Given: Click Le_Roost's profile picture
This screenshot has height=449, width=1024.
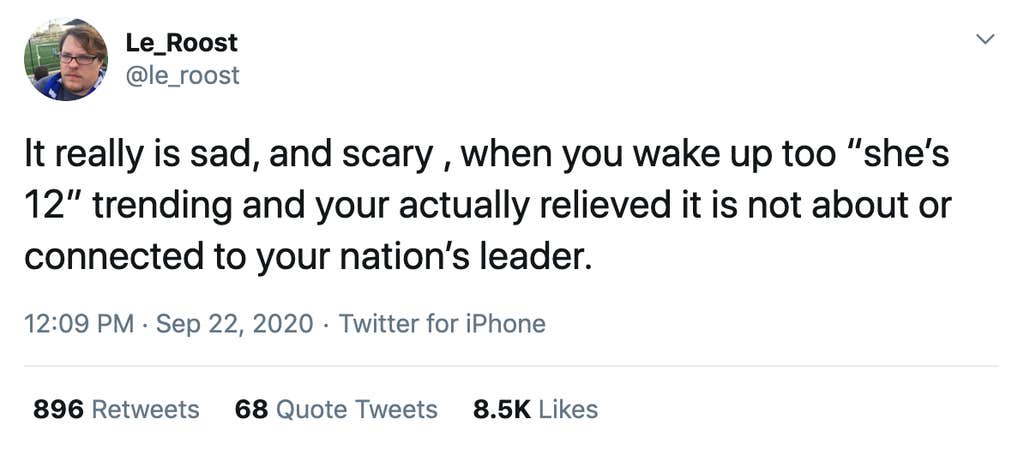Looking at the screenshot, I should [x=66, y=60].
